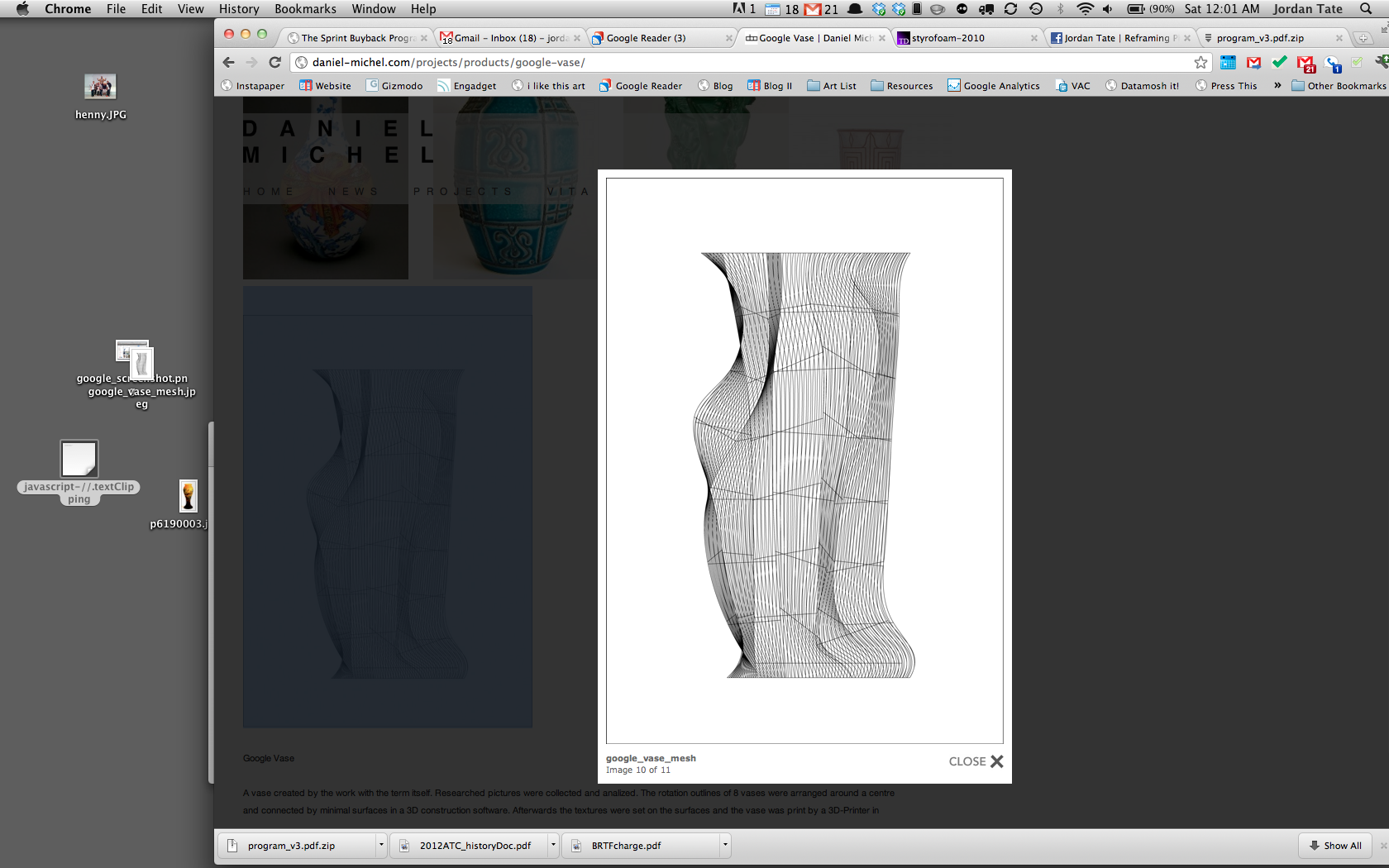Viewport: 1389px width, 868px height.
Task: Expand program_v3.pdf.zip download options arrow
Action: pyautogui.click(x=381, y=845)
